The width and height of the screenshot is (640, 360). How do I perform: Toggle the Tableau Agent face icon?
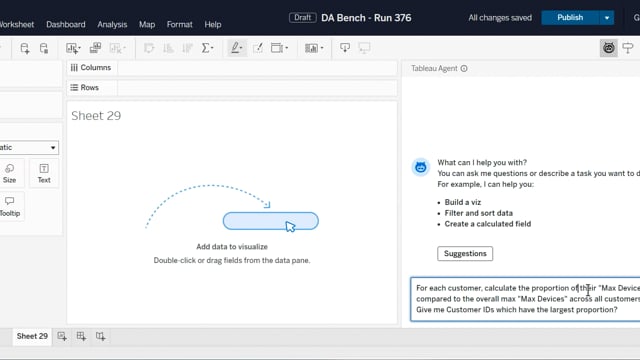pyautogui.click(x=609, y=48)
